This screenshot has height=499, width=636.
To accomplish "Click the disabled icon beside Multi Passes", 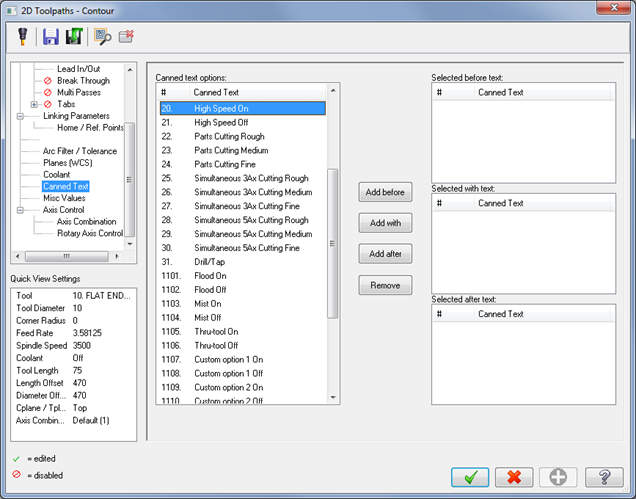I will click(48, 92).
